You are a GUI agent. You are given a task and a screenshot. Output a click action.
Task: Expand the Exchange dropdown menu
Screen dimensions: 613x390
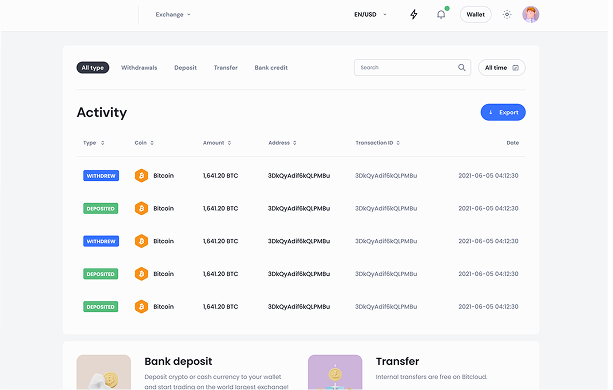point(173,14)
